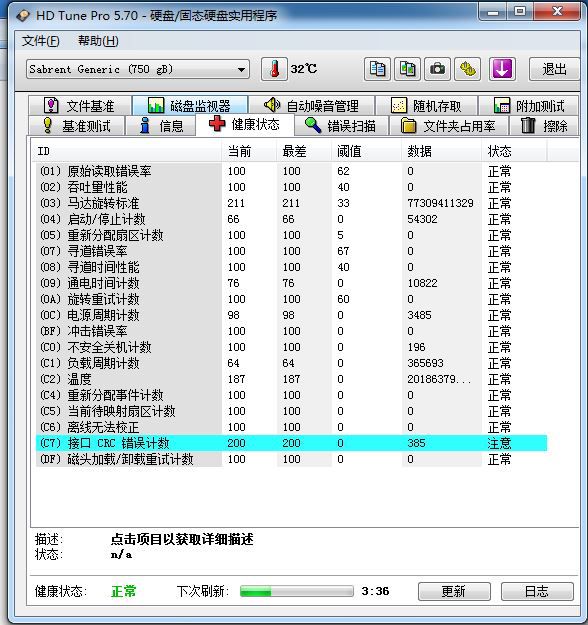The image size is (588, 625).
Task: Click the 更新 button
Action: pyautogui.click(x=454, y=591)
